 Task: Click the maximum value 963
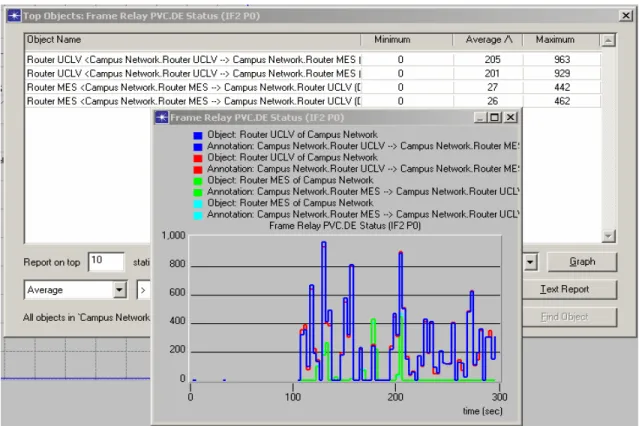pyautogui.click(x=562, y=60)
